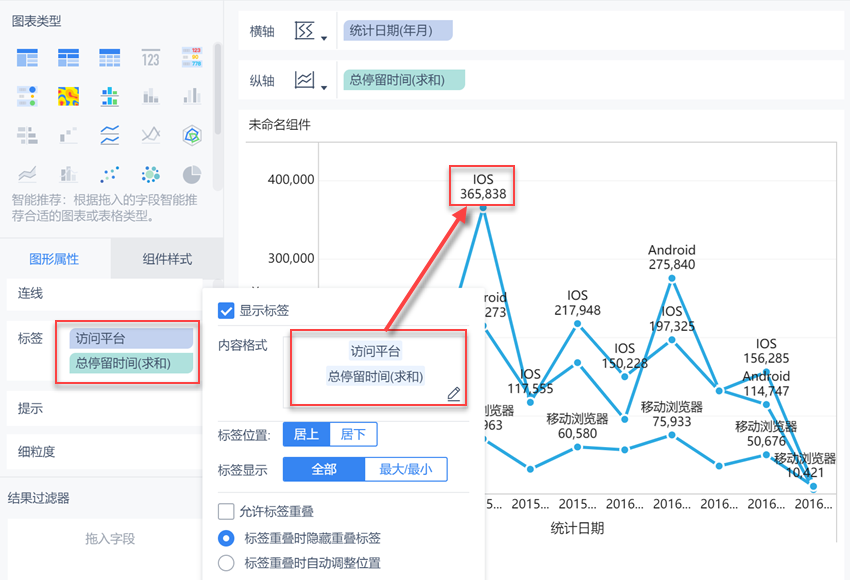Click the IOS 365,838 data label

pos(483,186)
